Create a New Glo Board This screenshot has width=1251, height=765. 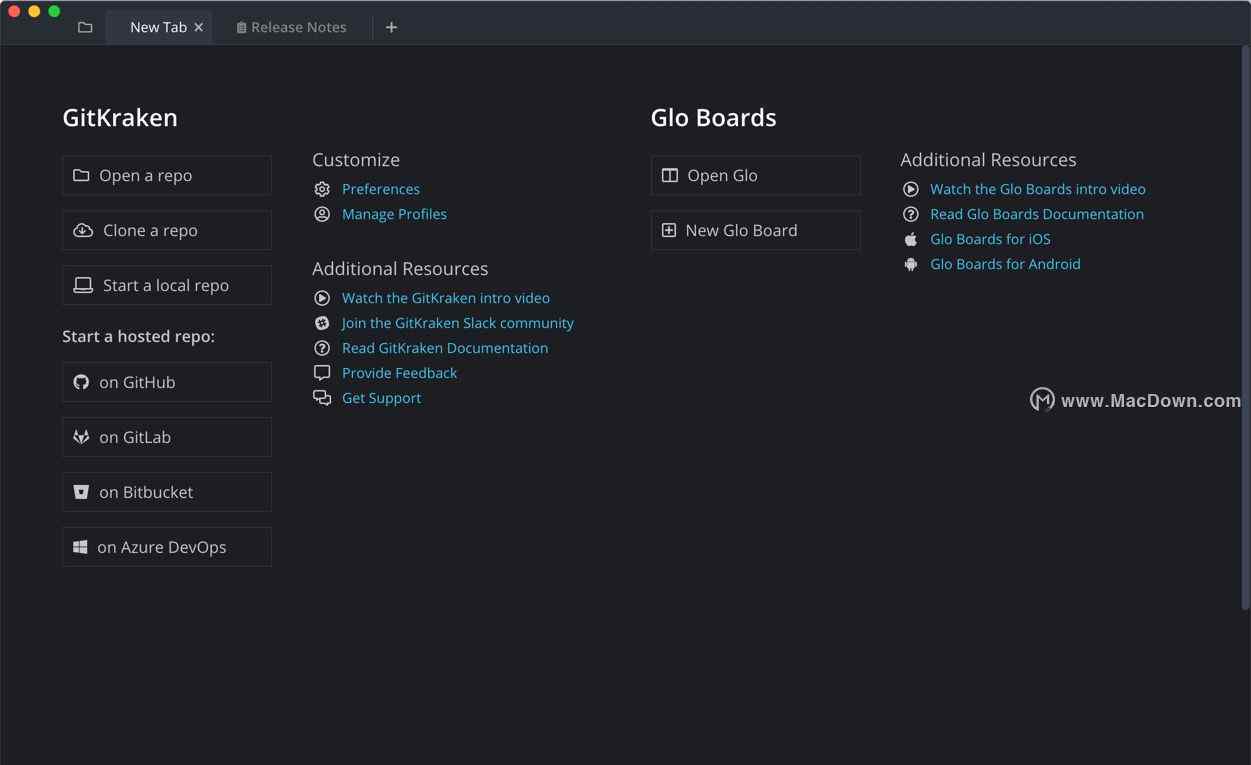(756, 230)
